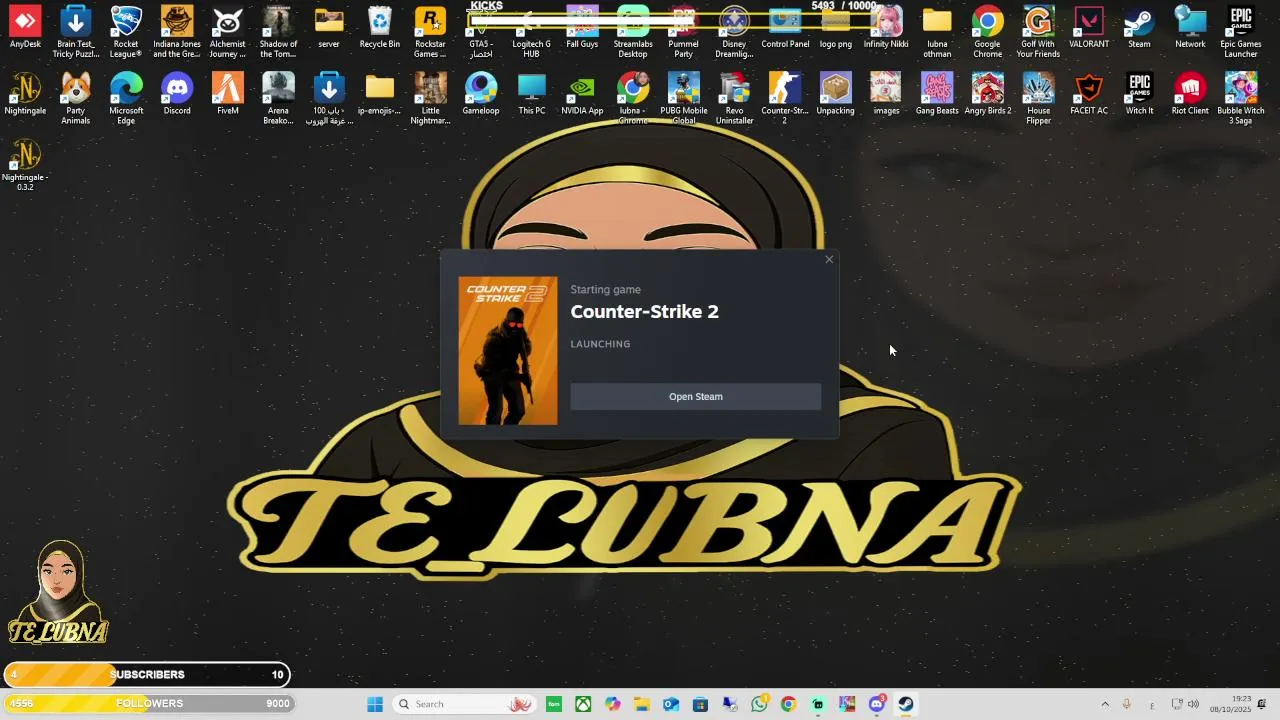The width and height of the screenshot is (1280, 720).
Task: Open Microsoft Store from the taskbar
Action: click(x=700, y=704)
